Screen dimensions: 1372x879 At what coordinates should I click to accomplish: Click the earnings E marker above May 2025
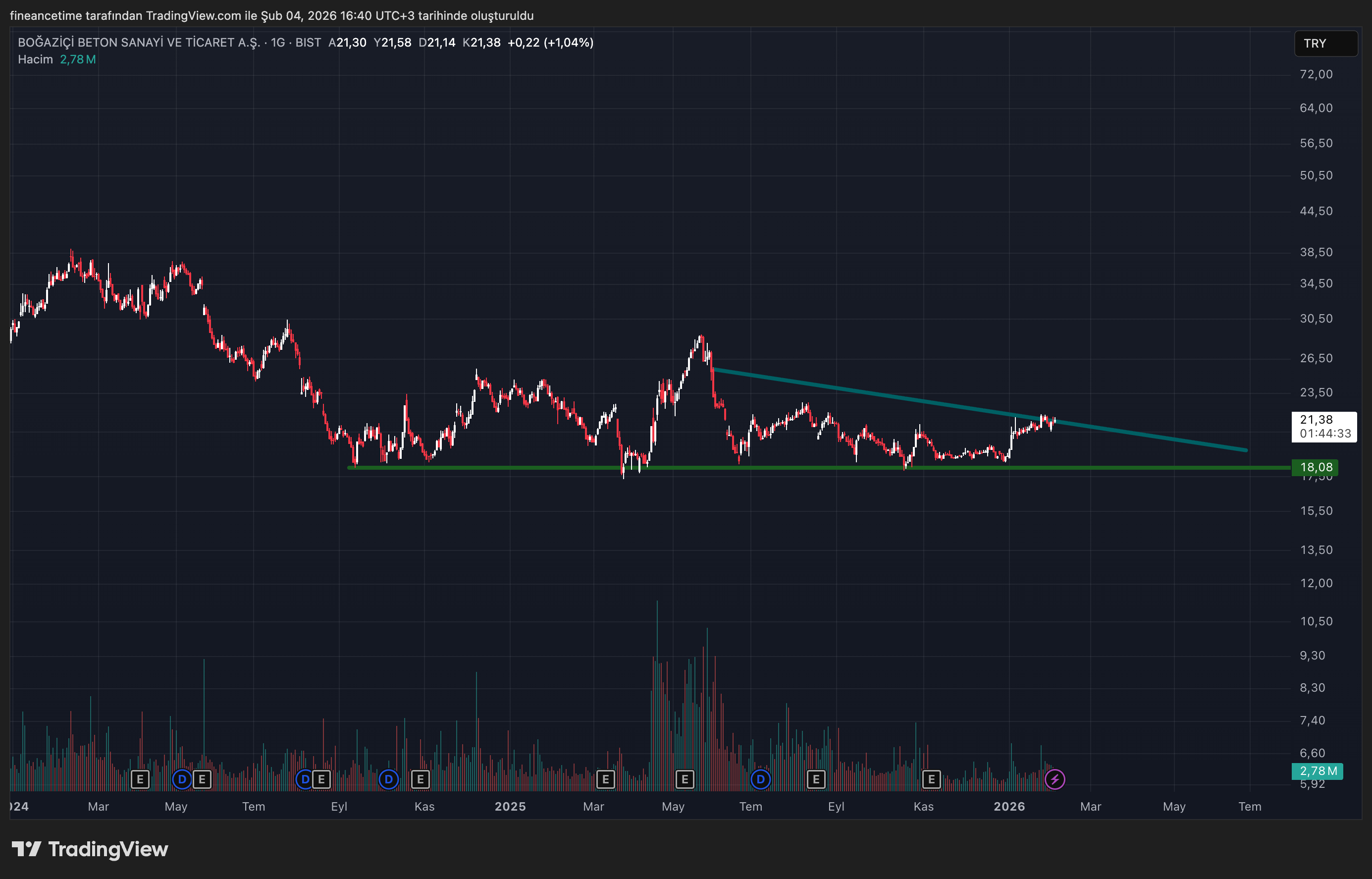(x=685, y=779)
